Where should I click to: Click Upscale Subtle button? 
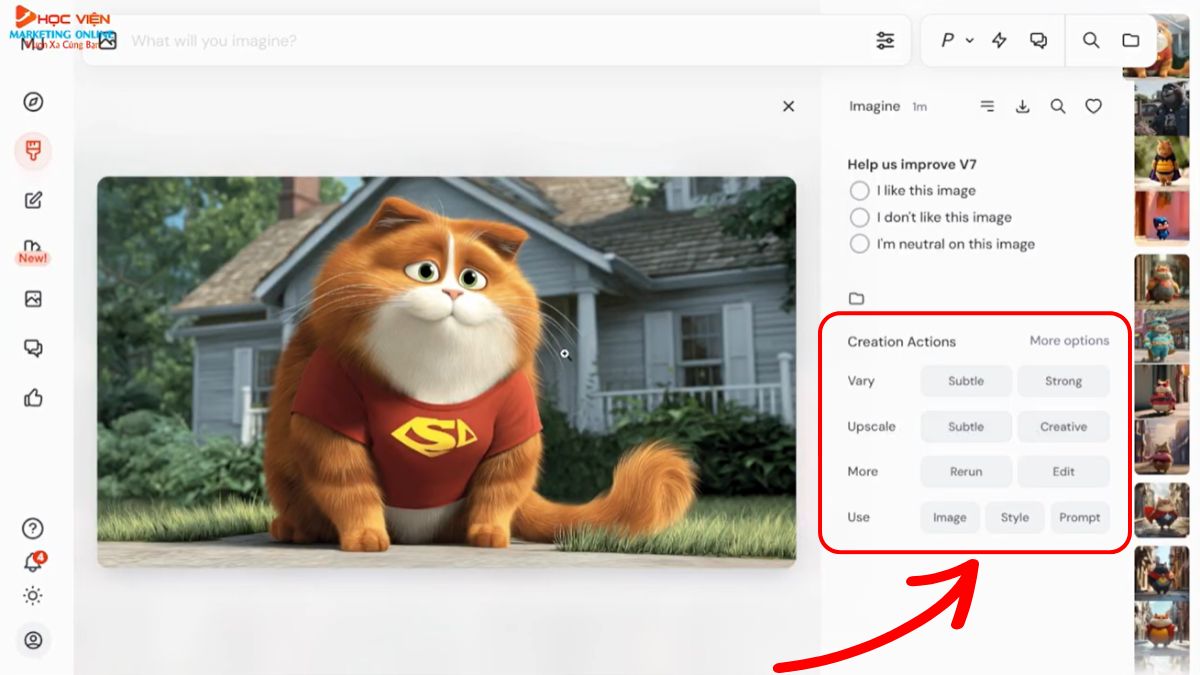pos(966,426)
